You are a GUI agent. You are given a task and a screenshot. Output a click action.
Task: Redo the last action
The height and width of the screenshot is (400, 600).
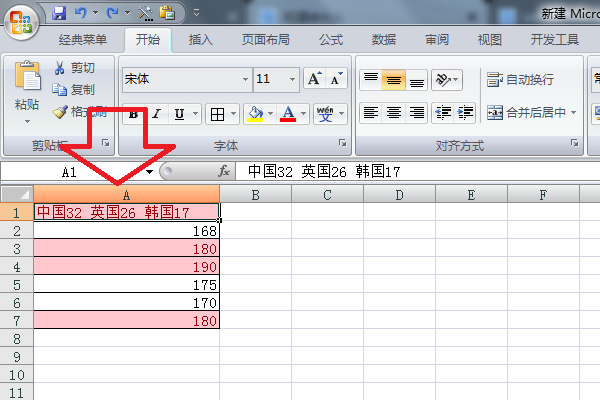pos(112,13)
